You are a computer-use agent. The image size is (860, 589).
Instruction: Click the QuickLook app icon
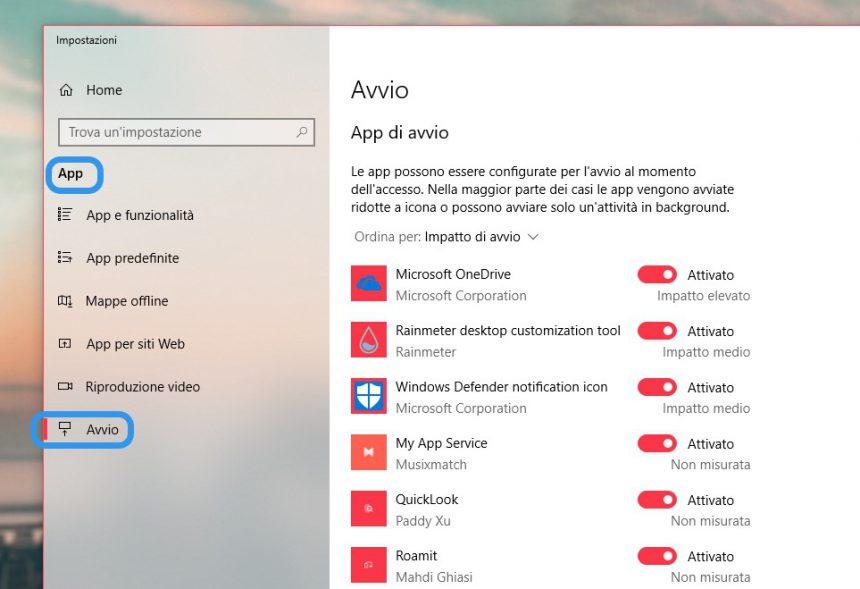(369, 508)
